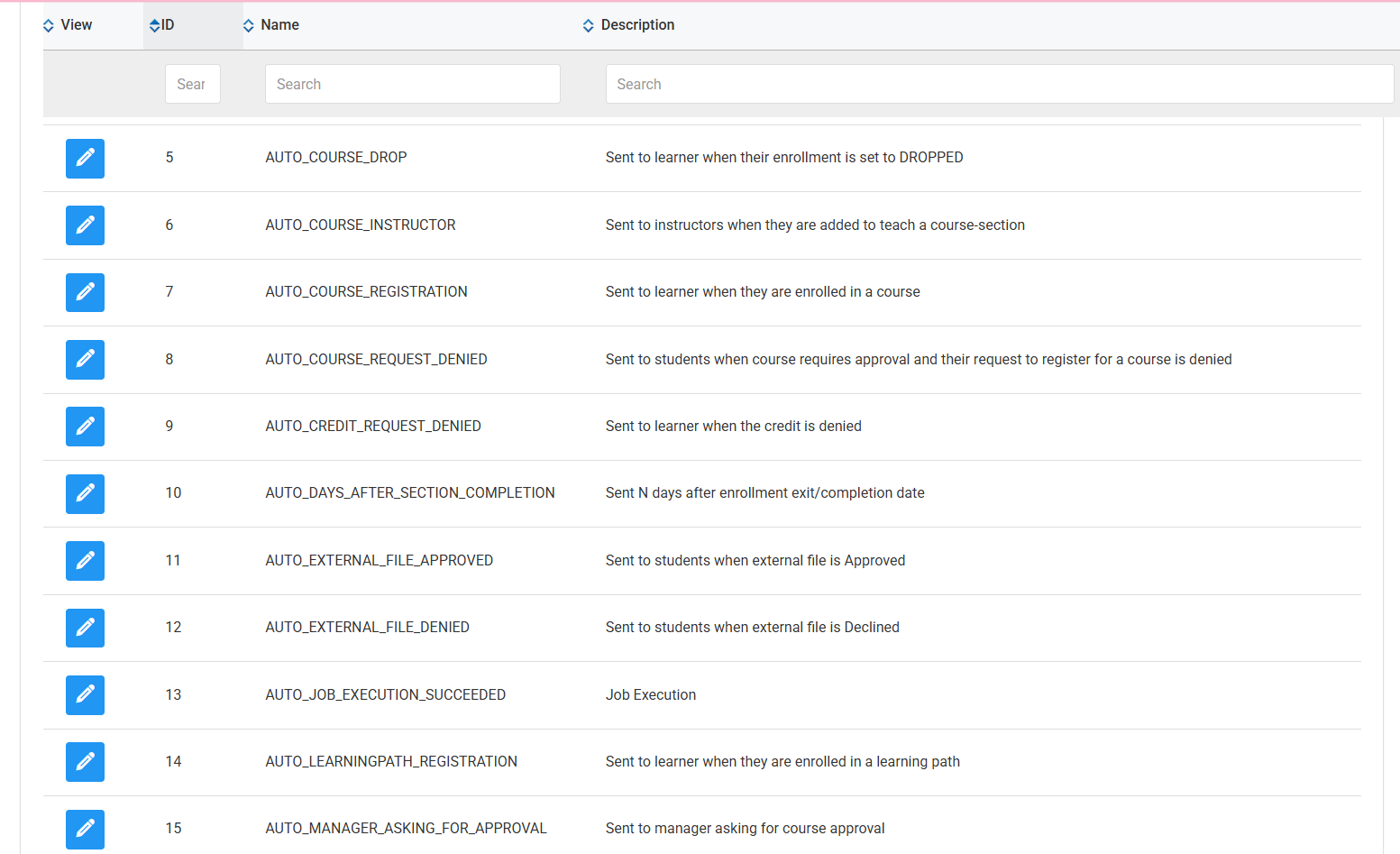Viewport: 1400px width, 854px height.
Task: Click the Description search field
Action: pos(1000,84)
